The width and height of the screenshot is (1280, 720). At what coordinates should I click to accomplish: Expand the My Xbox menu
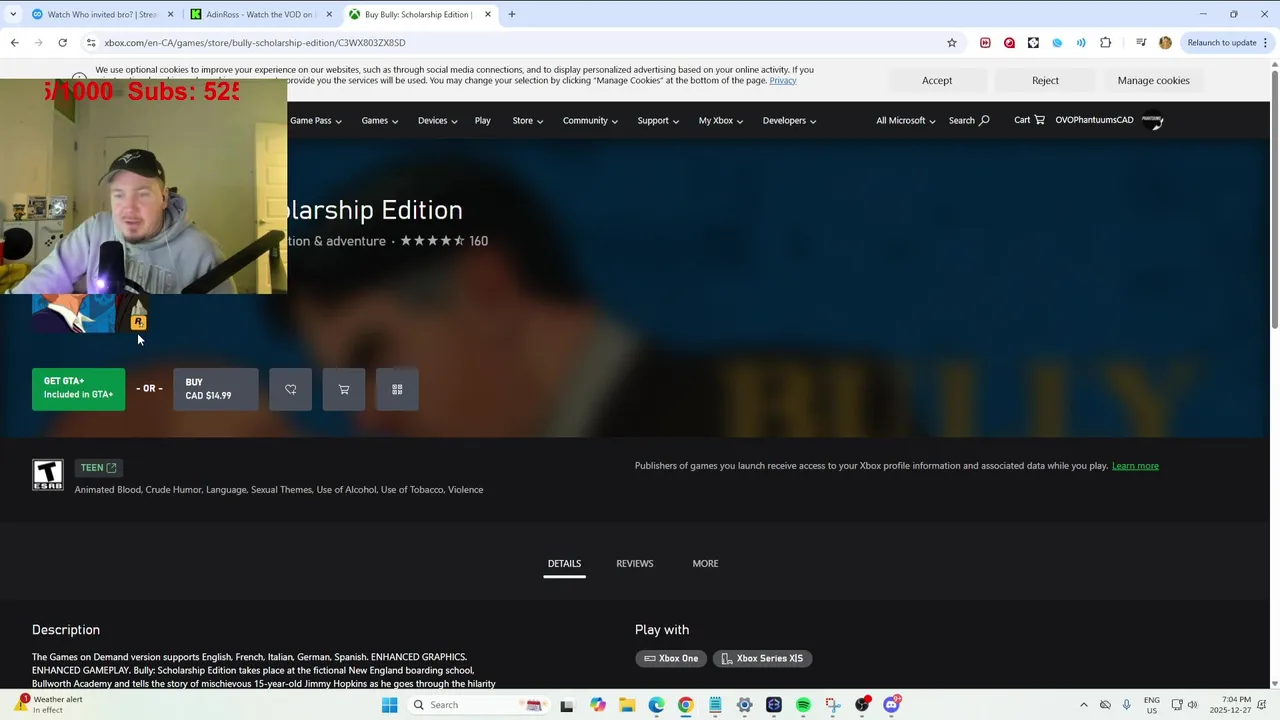721,120
